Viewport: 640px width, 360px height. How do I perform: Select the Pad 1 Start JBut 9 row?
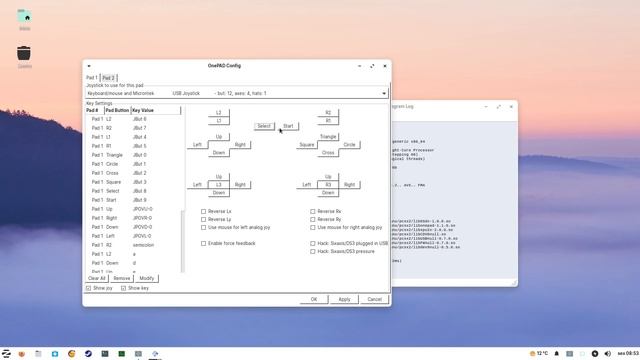pyautogui.click(x=133, y=200)
